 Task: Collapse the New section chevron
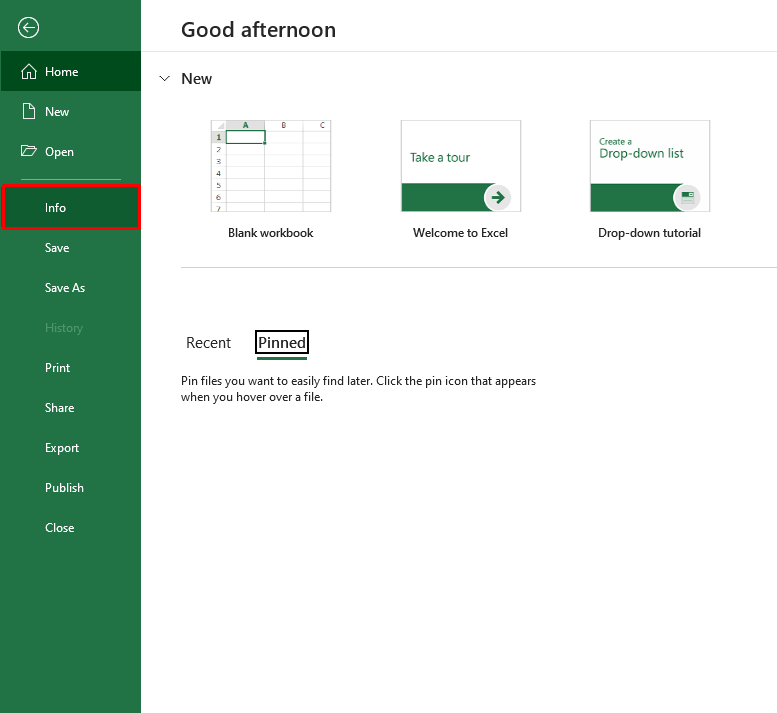165,78
